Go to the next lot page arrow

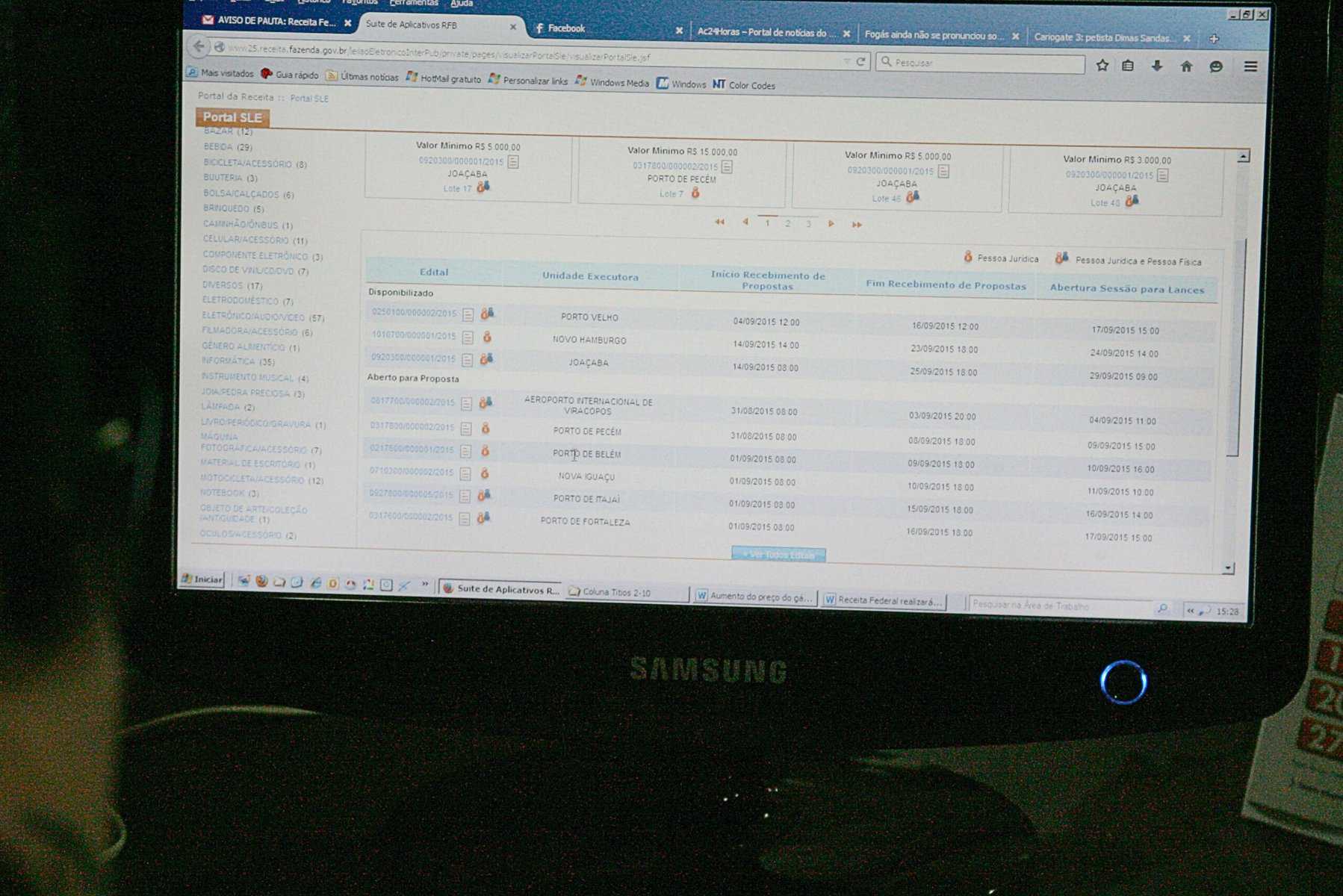point(831,223)
